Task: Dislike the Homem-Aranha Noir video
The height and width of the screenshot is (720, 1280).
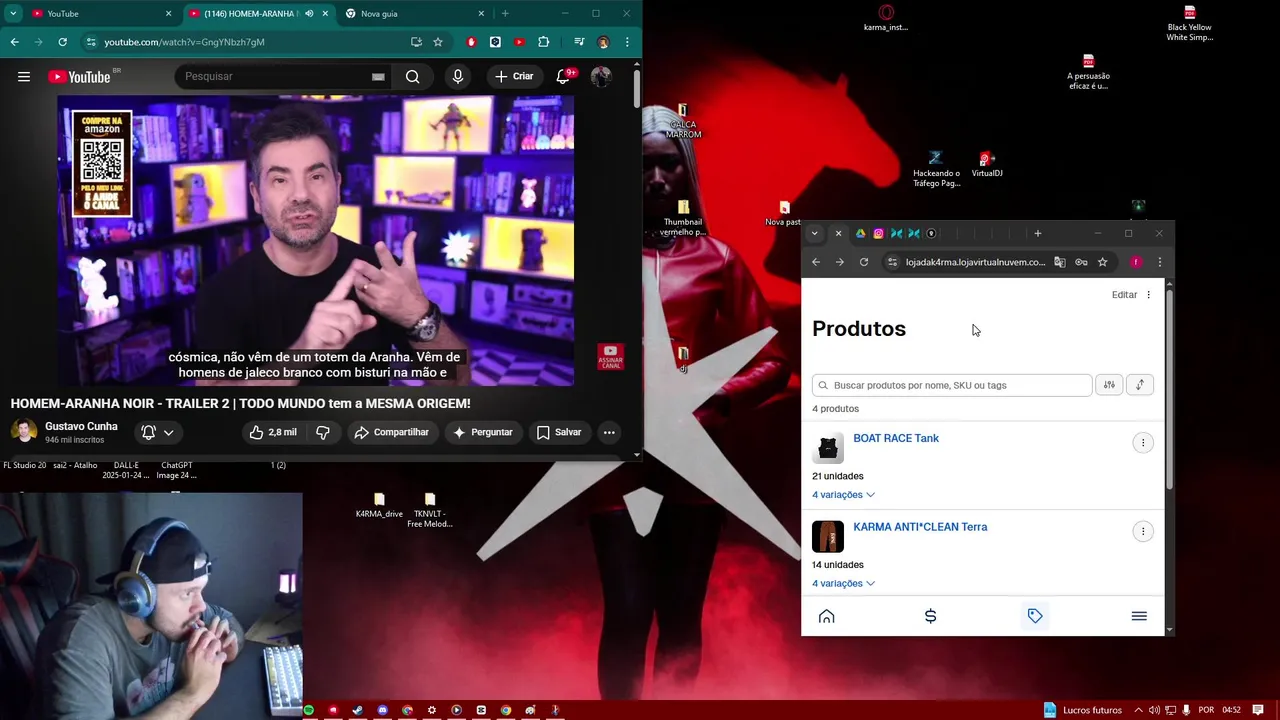Action: click(x=322, y=432)
